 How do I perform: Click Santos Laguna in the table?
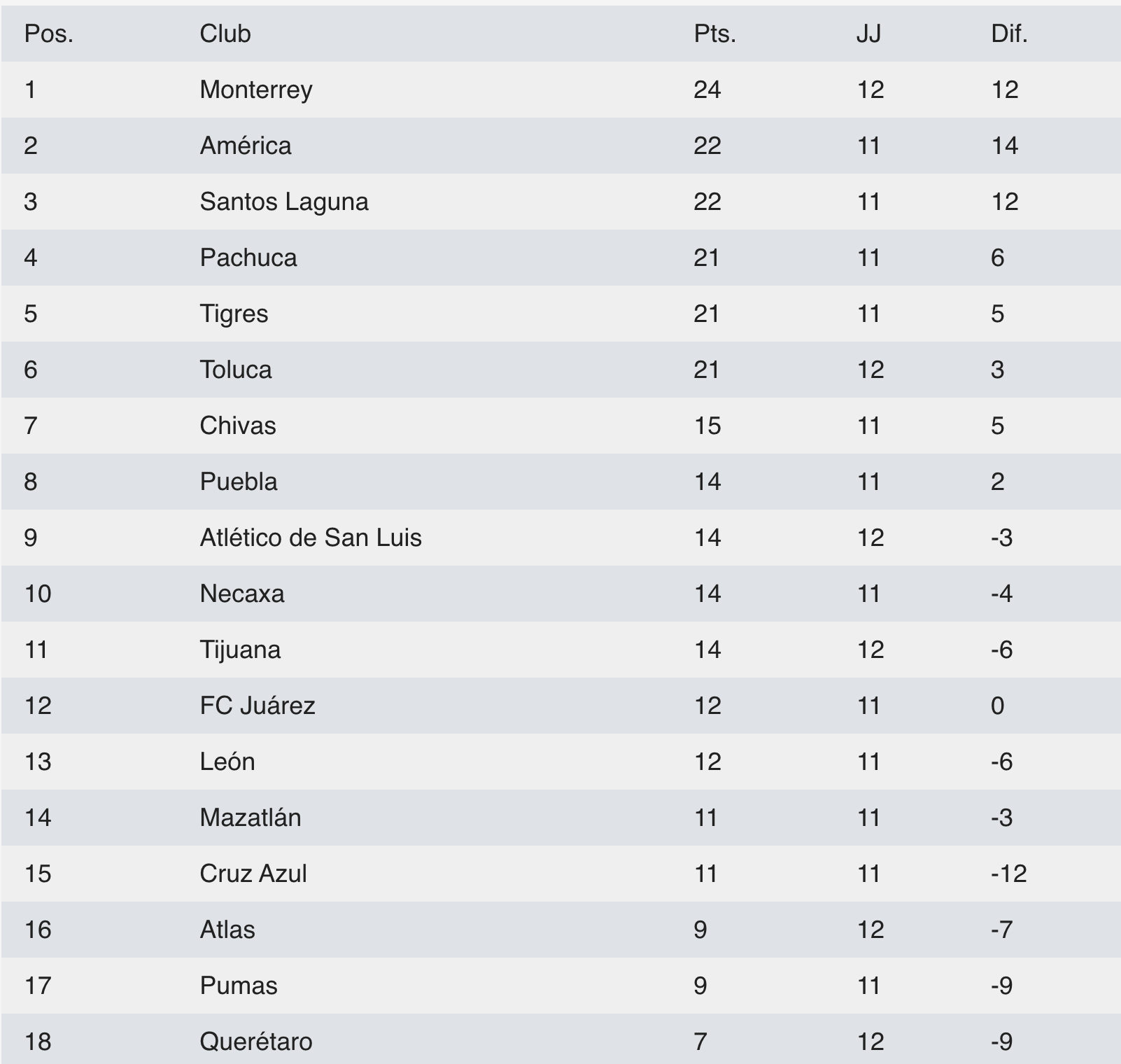[284, 202]
